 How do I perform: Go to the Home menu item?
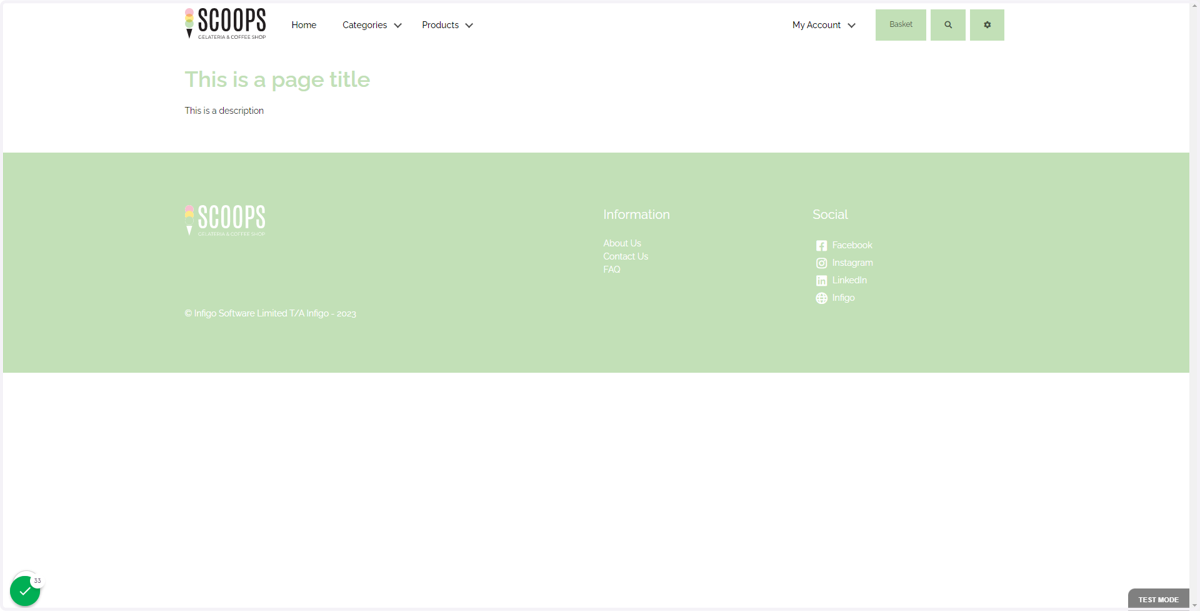coord(304,25)
